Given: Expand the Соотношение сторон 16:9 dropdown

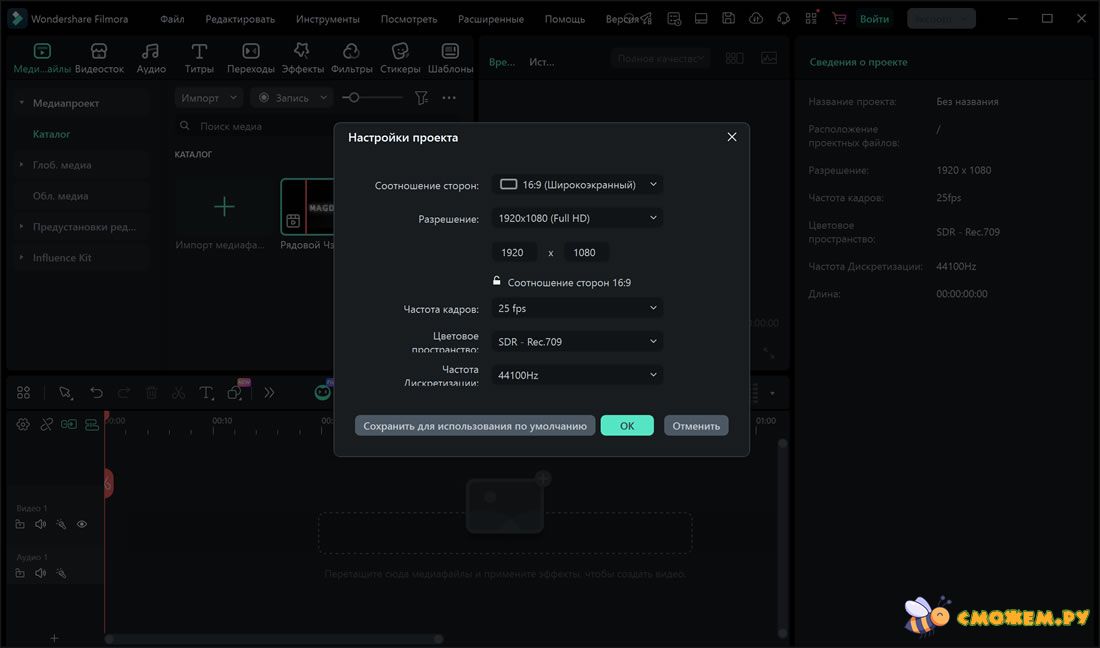Looking at the screenshot, I should coord(577,185).
